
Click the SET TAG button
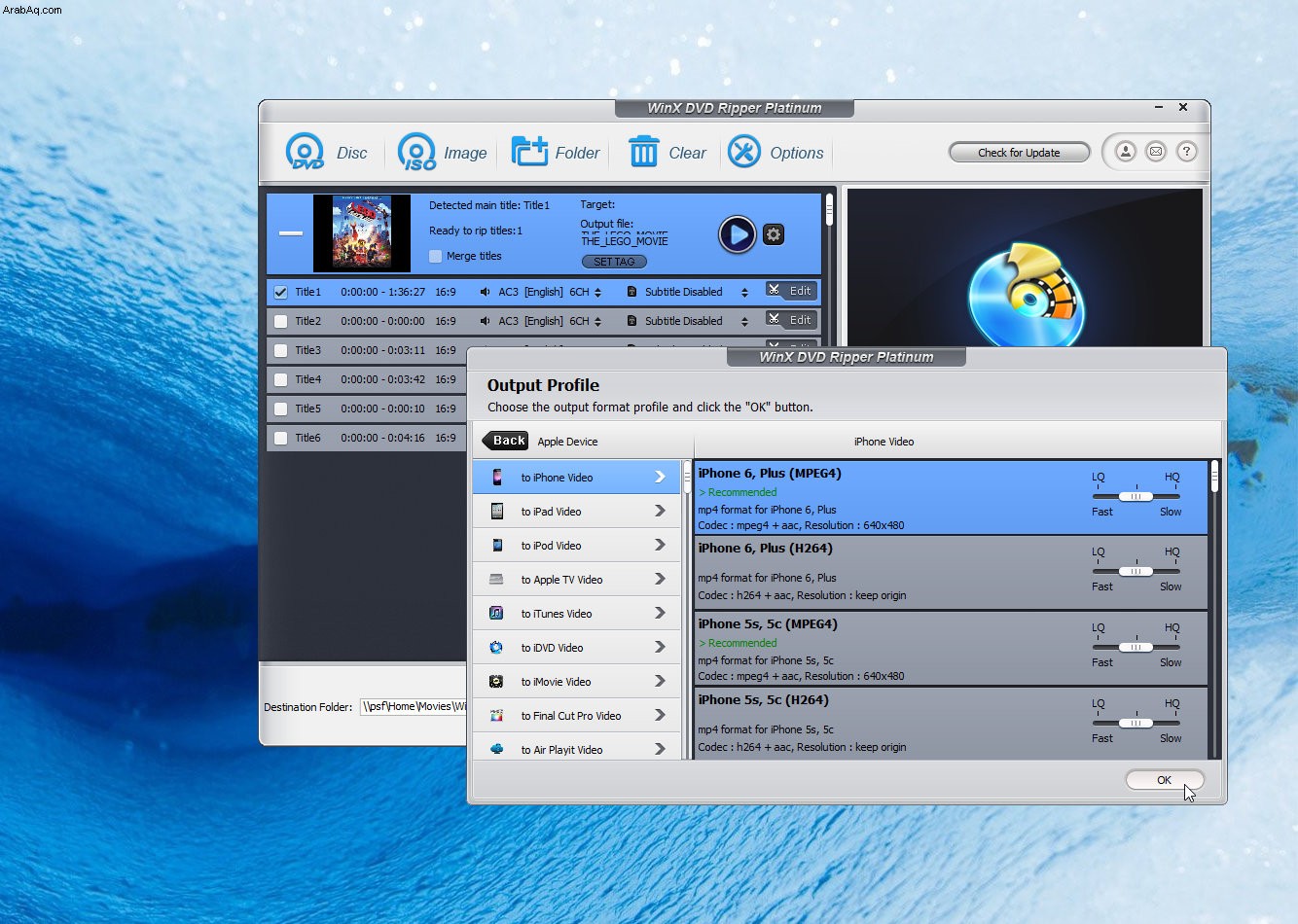click(x=614, y=262)
